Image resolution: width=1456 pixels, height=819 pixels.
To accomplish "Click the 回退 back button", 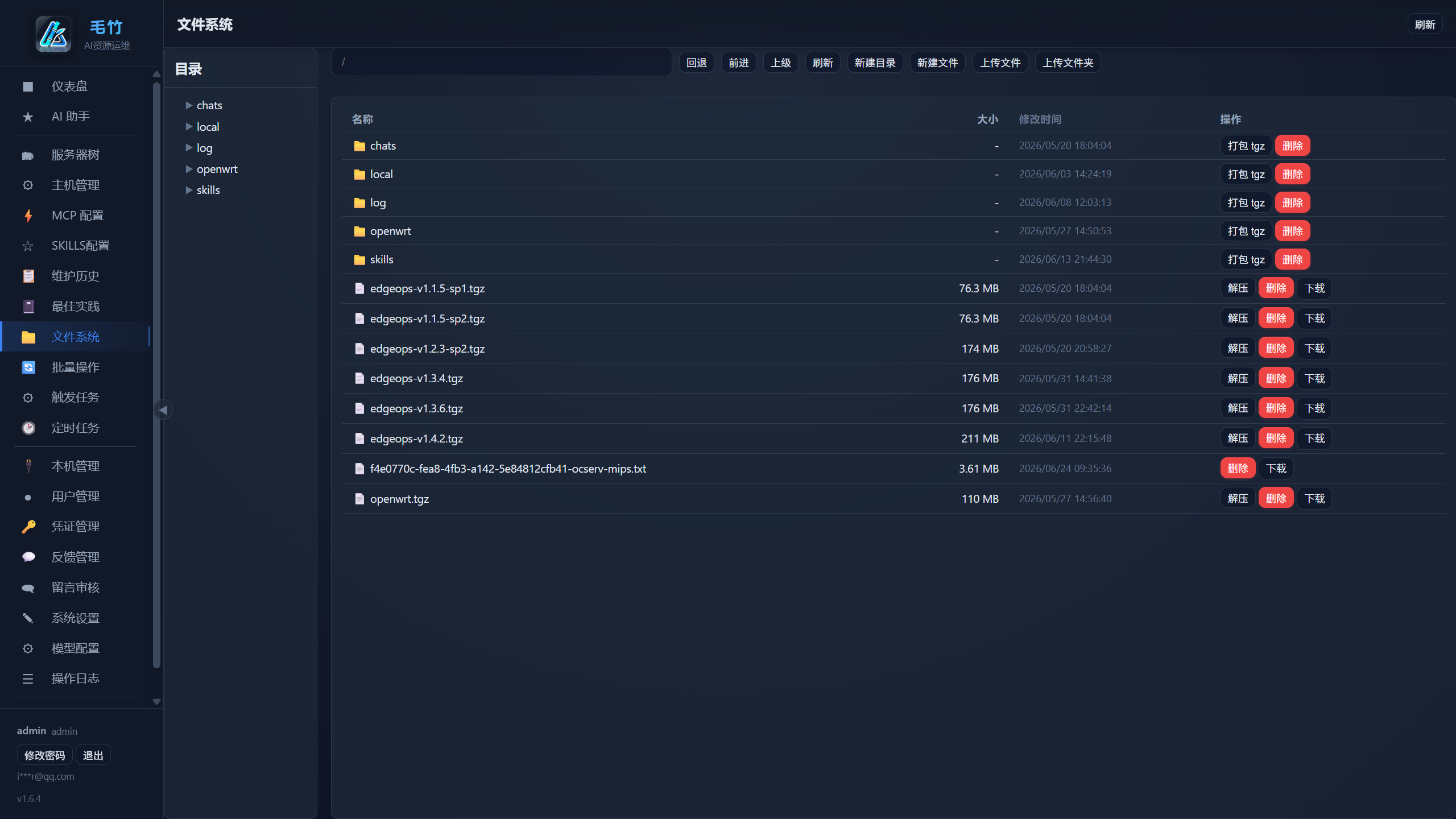I will pyautogui.click(x=697, y=63).
